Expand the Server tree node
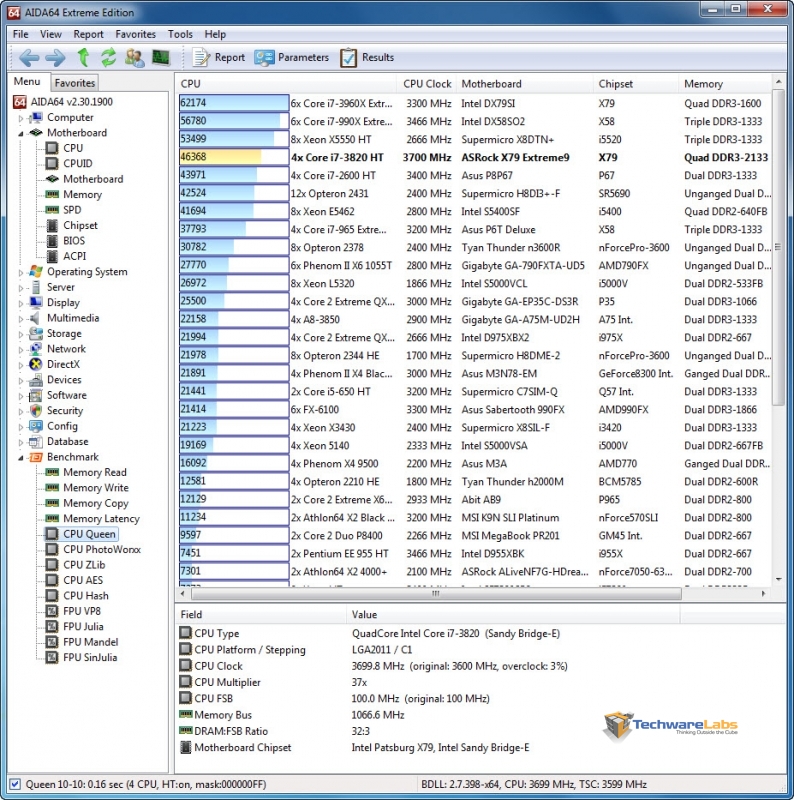 coord(20,288)
